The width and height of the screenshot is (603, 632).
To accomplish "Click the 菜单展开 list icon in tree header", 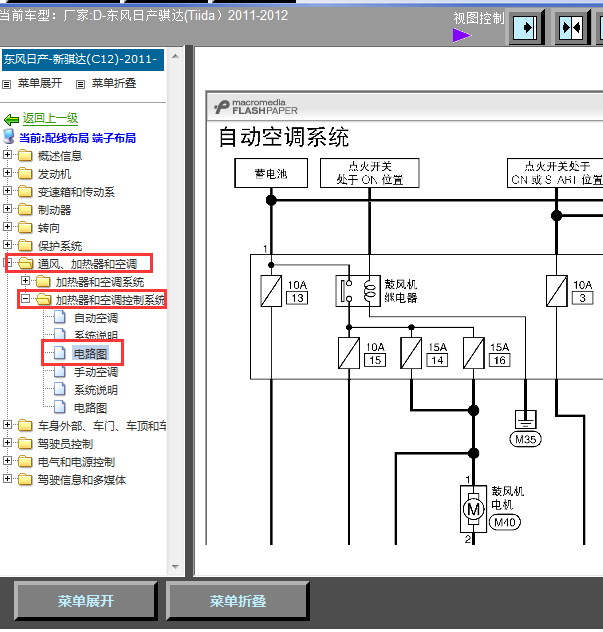I will pyautogui.click(x=6, y=84).
